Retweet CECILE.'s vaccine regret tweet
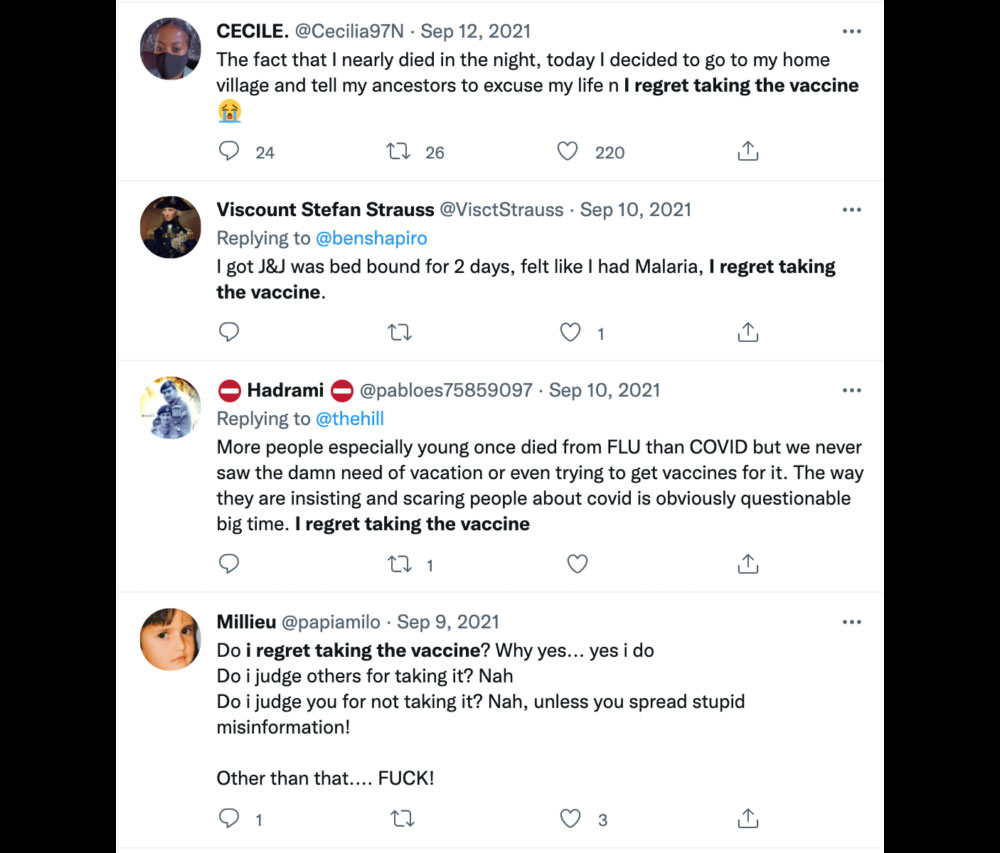 tap(398, 152)
